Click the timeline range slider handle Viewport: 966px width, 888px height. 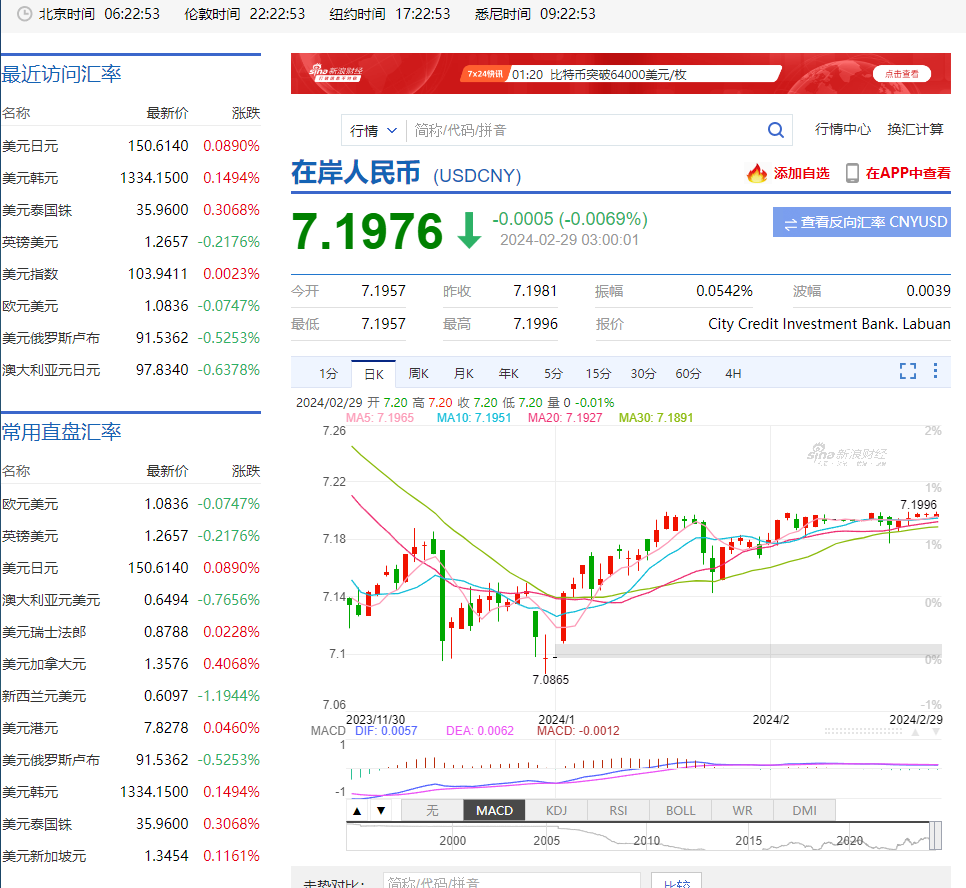click(x=935, y=836)
